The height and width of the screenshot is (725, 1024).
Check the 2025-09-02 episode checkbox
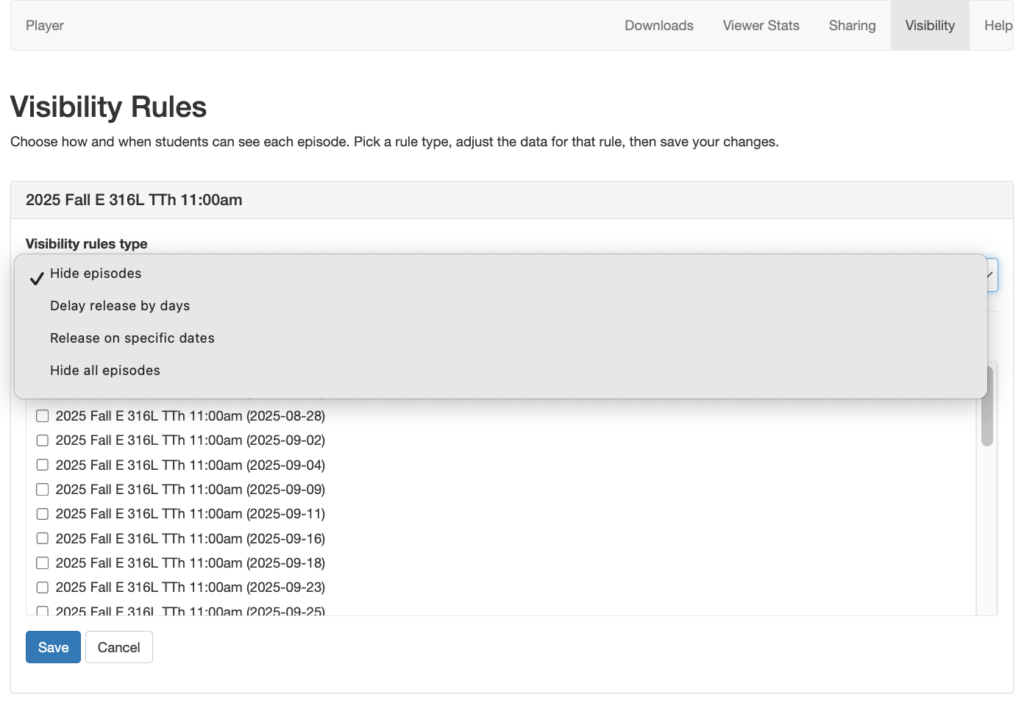coord(41,440)
